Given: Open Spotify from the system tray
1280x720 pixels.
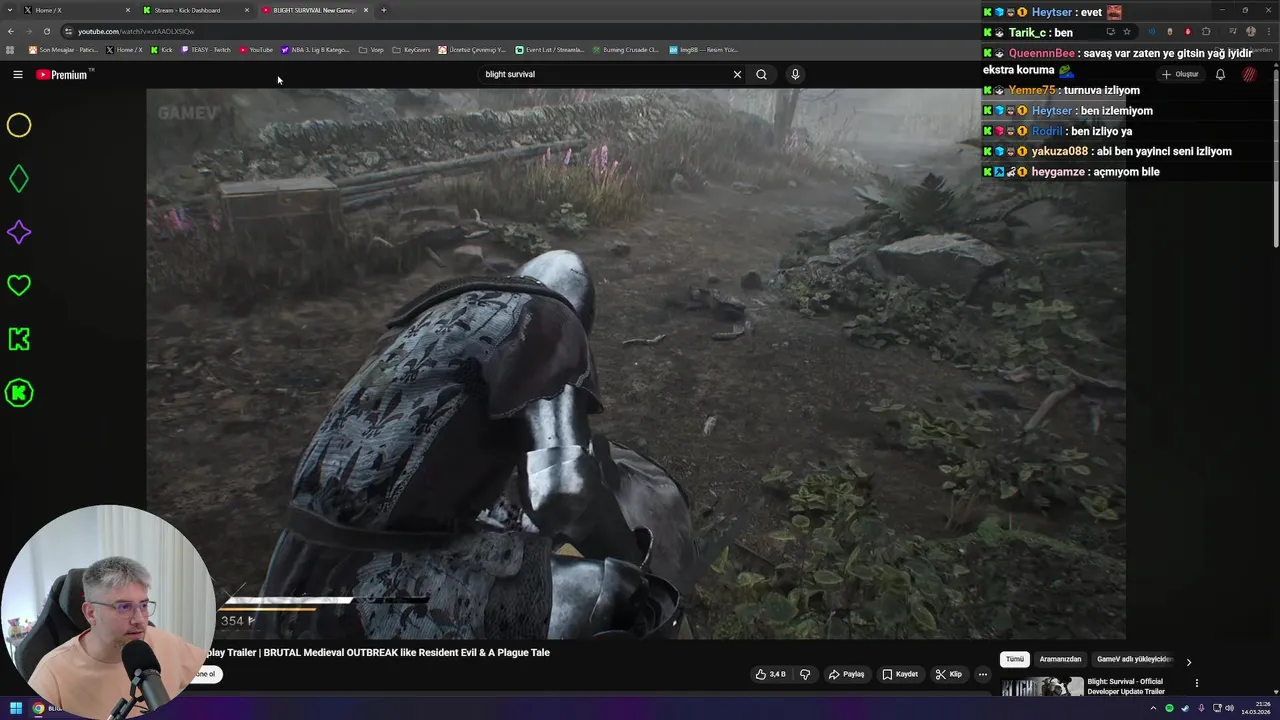Looking at the screenshot, I should point(1169,708).
